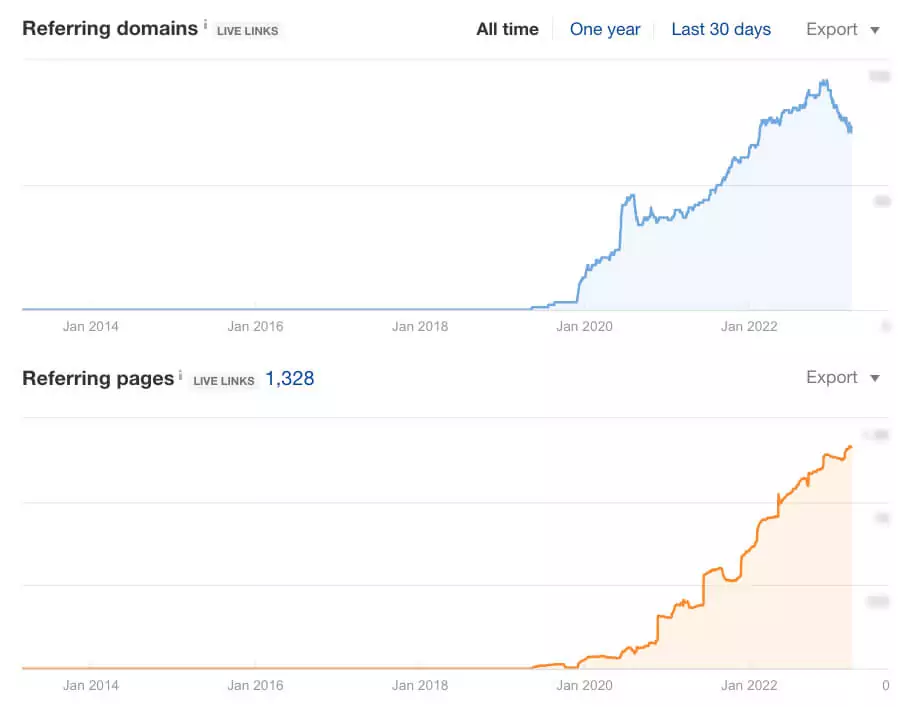This screenshot has width=912, height=707.
Task: Click Export text in Referring pages header
Action: pyautogui.click(x=832, y=377)
